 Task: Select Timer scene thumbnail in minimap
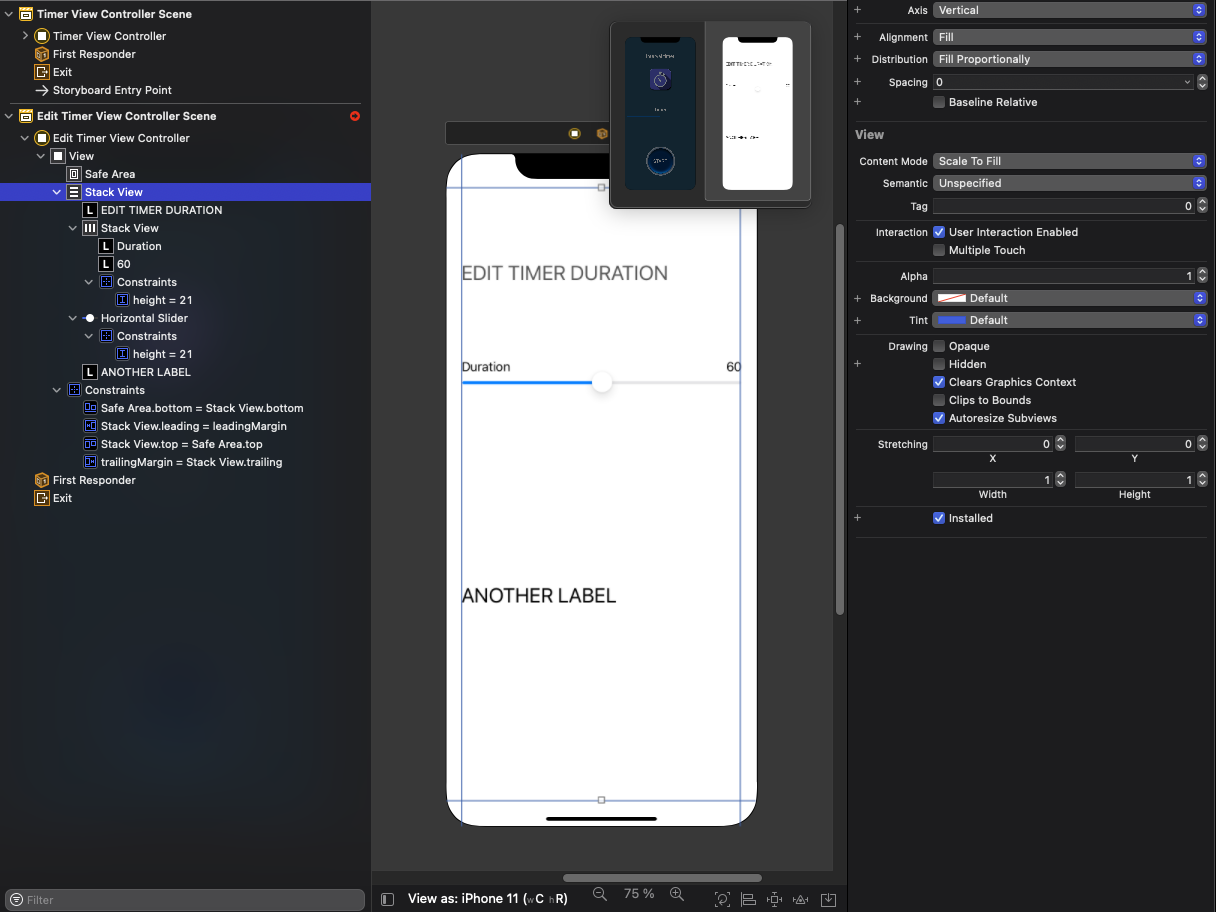pos(660,113)
